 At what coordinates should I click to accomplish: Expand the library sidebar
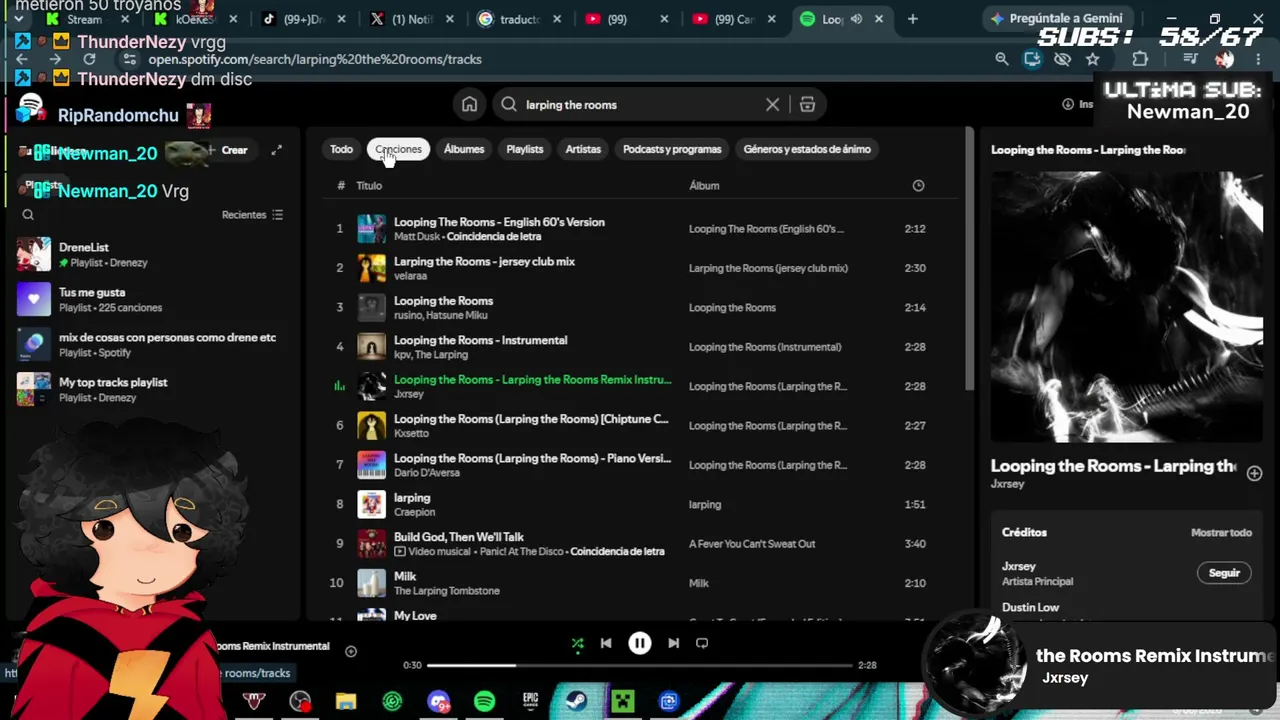point(276,150)
